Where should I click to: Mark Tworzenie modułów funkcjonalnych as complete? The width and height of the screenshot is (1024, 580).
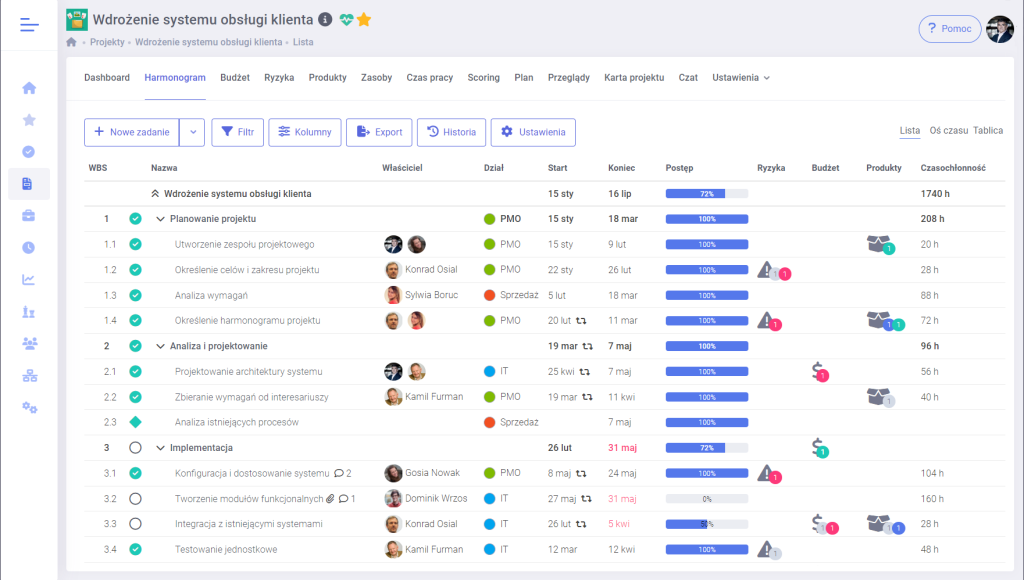[x=135, y=498]
